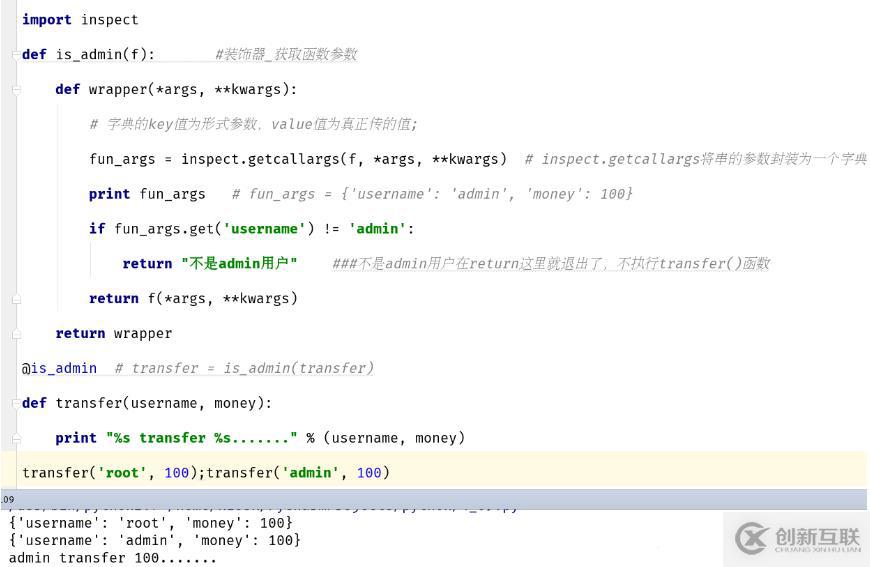Toggle fold end marker at print '%s transfer' line
Image resolution: width=870 pixels, height=567 pixels.
(x=16, y=439)
